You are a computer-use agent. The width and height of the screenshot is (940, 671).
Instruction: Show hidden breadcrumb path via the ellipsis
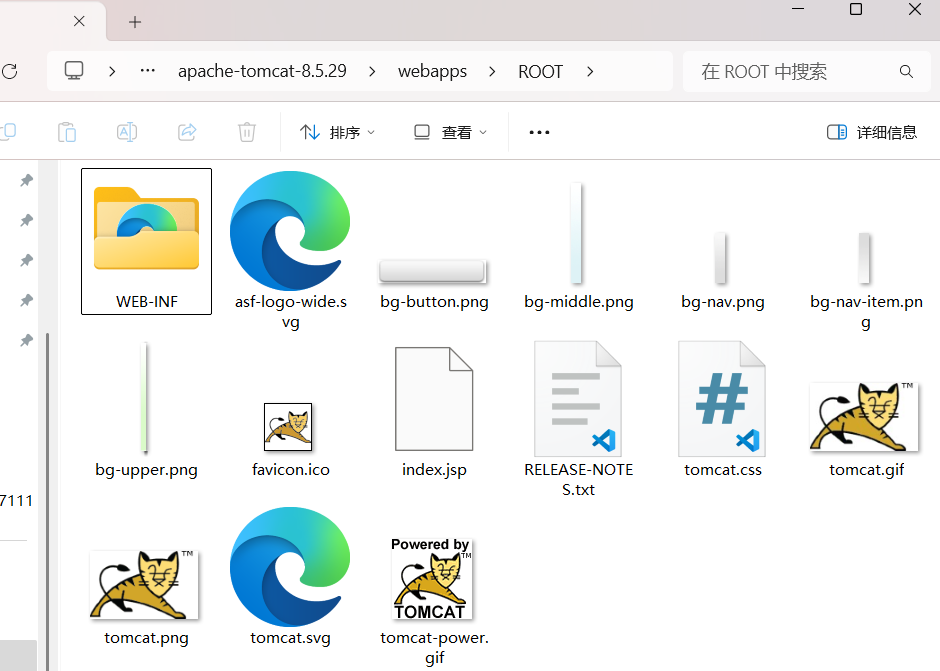click(x=147, y=71)
